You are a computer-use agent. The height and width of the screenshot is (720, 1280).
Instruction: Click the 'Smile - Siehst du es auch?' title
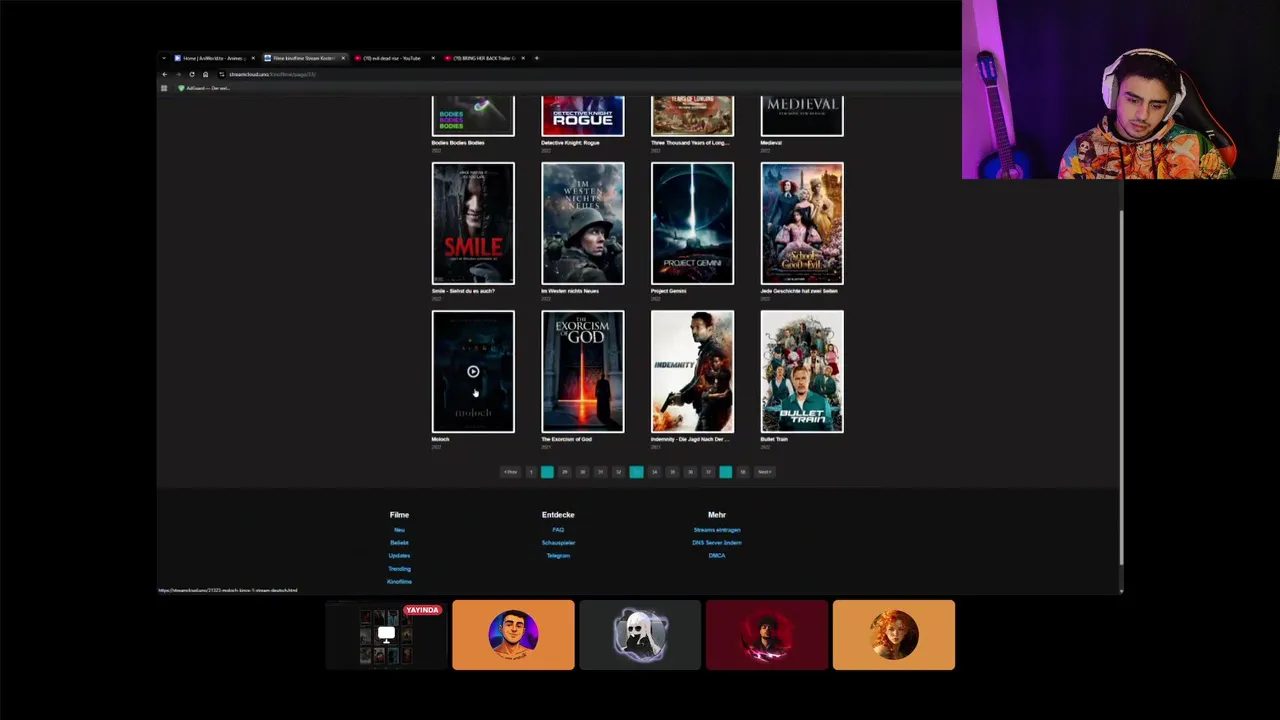pyautogui.click(x=463, y=291)
